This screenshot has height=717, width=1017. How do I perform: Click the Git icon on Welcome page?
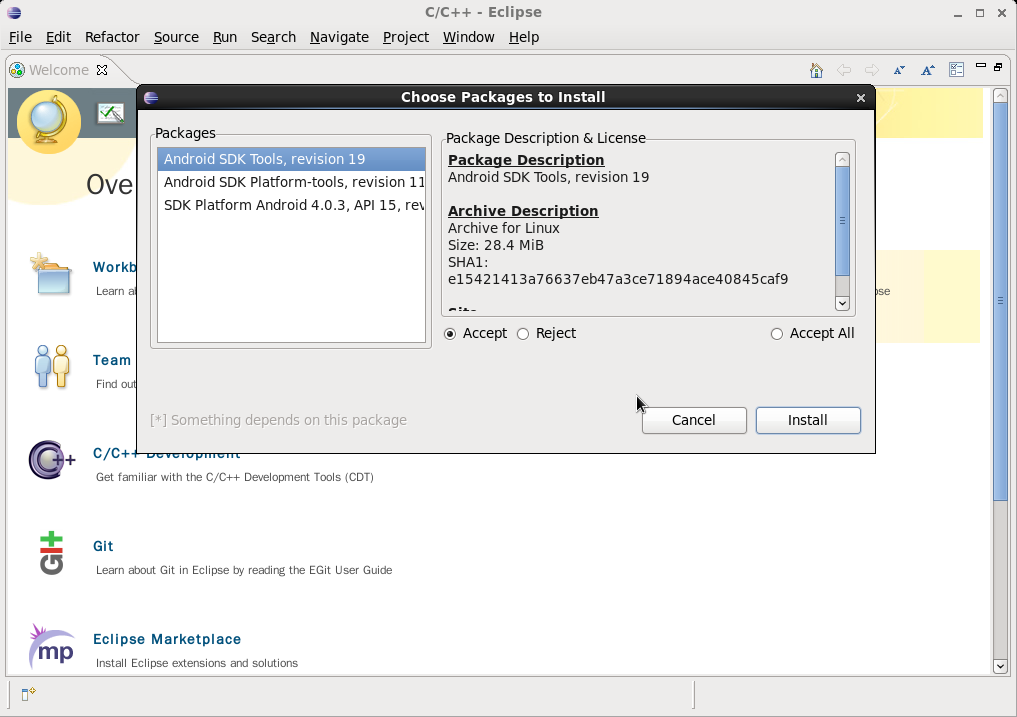coord(51,553)
